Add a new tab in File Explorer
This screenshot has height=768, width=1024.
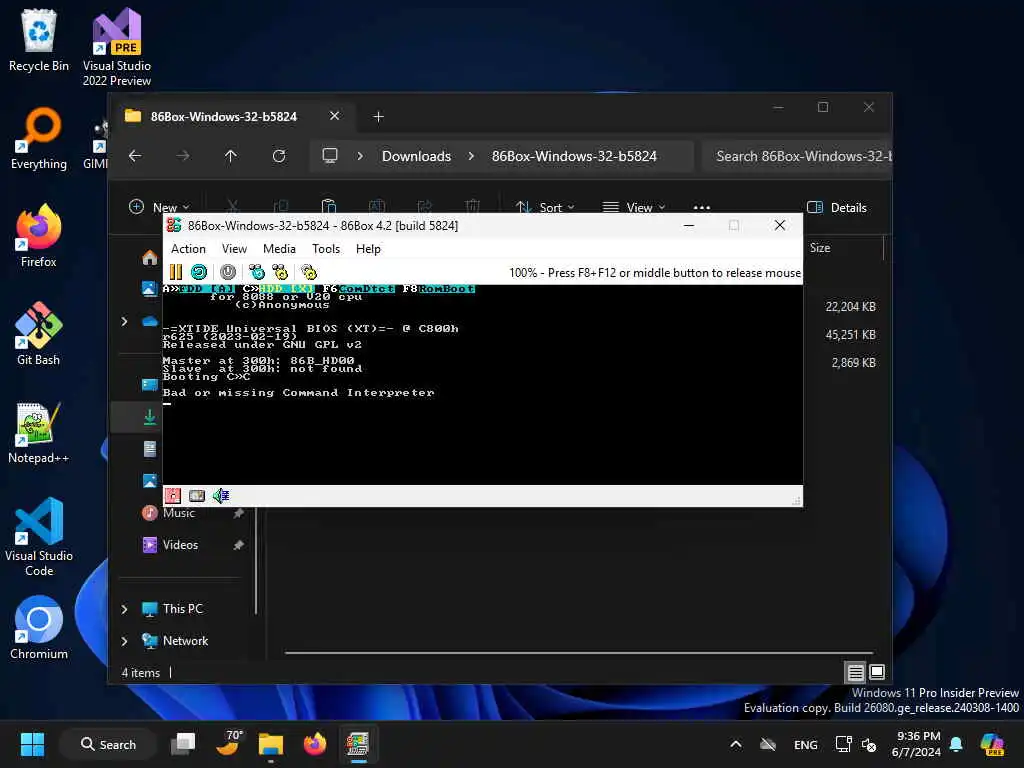[378, 116]
